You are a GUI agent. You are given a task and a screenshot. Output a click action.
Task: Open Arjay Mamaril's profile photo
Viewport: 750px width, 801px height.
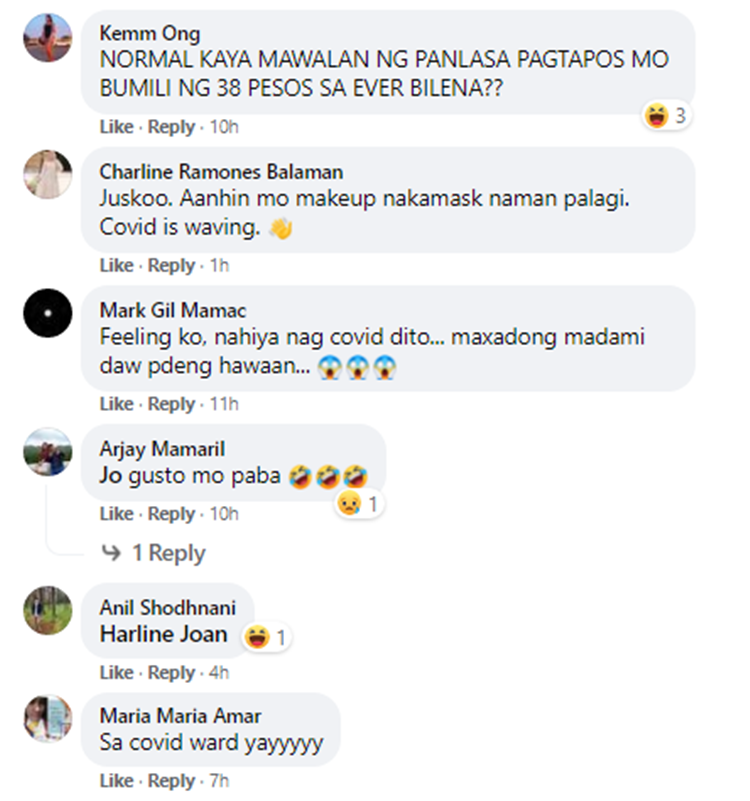point(48,452)
